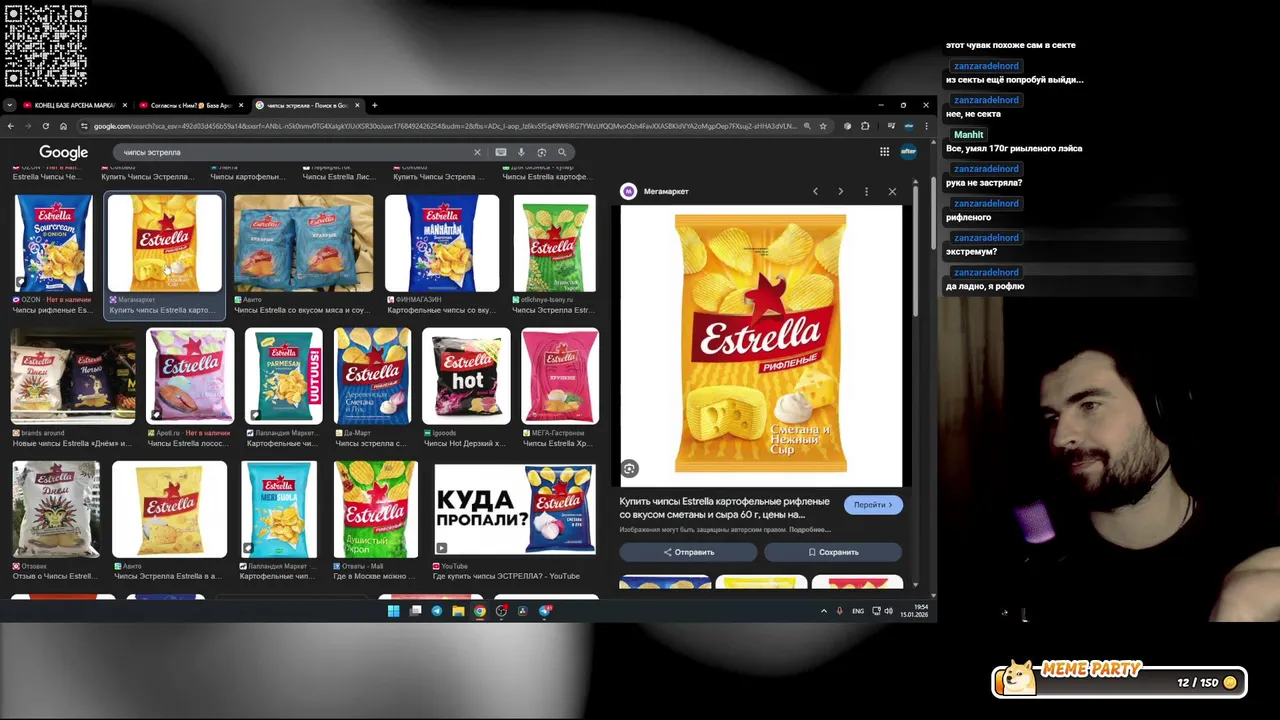Open File Explorer from taskbar

coord(458,611)
